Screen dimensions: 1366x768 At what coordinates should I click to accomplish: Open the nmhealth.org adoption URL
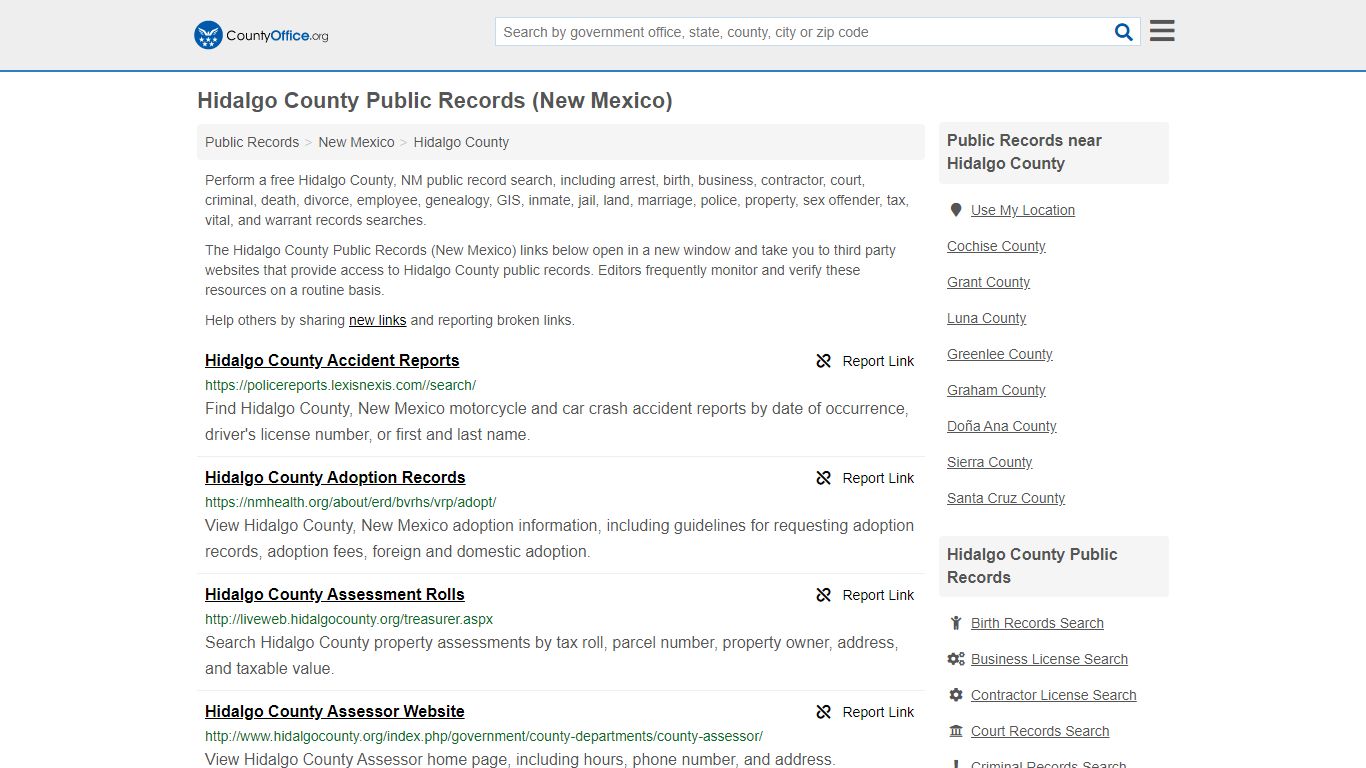click(350, 502)
